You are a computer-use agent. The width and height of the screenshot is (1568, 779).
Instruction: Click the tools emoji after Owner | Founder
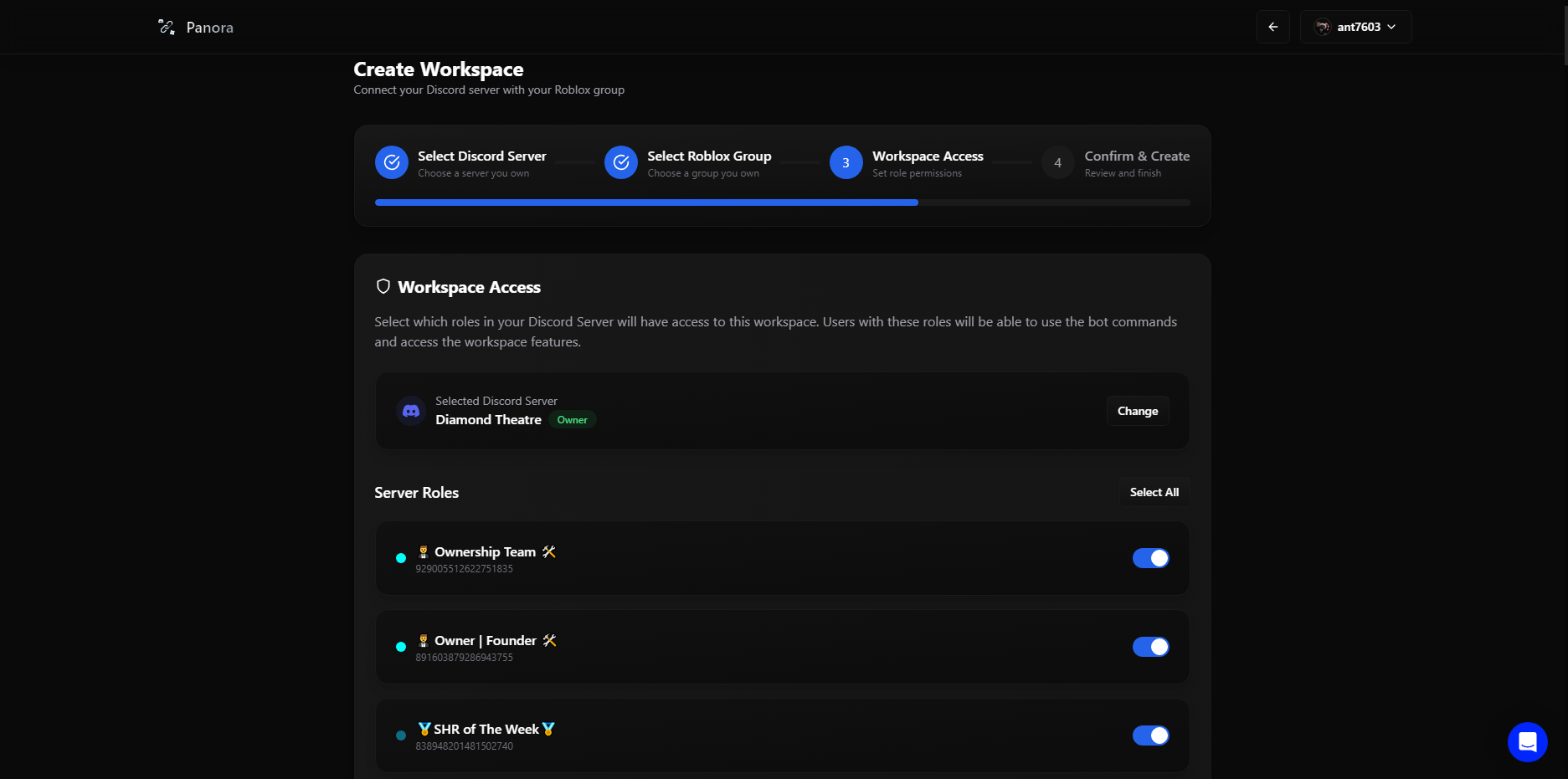click(x=549, y=640)
